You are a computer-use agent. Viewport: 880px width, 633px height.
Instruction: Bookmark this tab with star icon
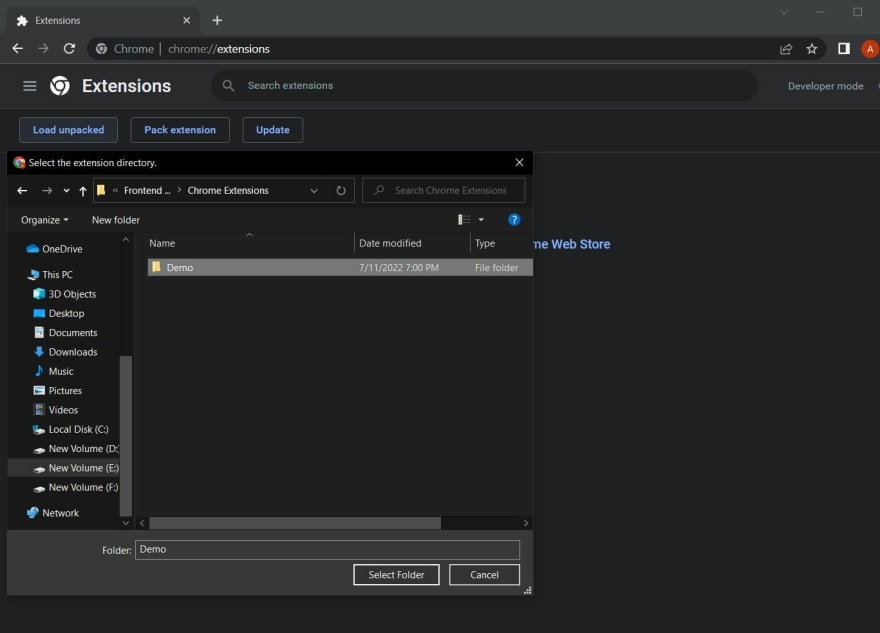[812, 49]
